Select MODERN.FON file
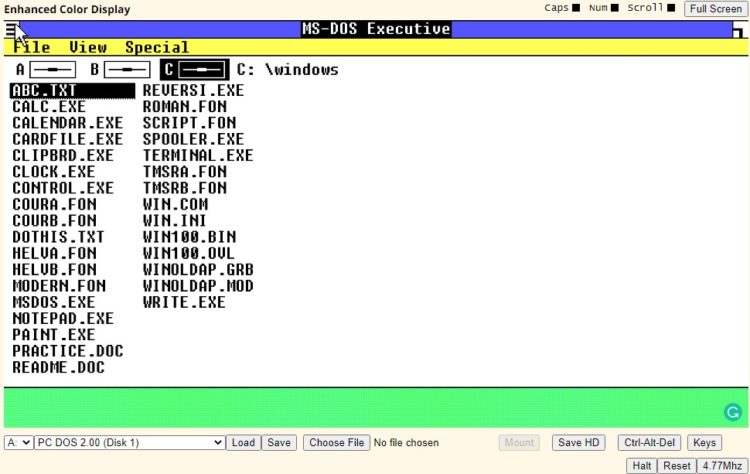 [59, 286]
